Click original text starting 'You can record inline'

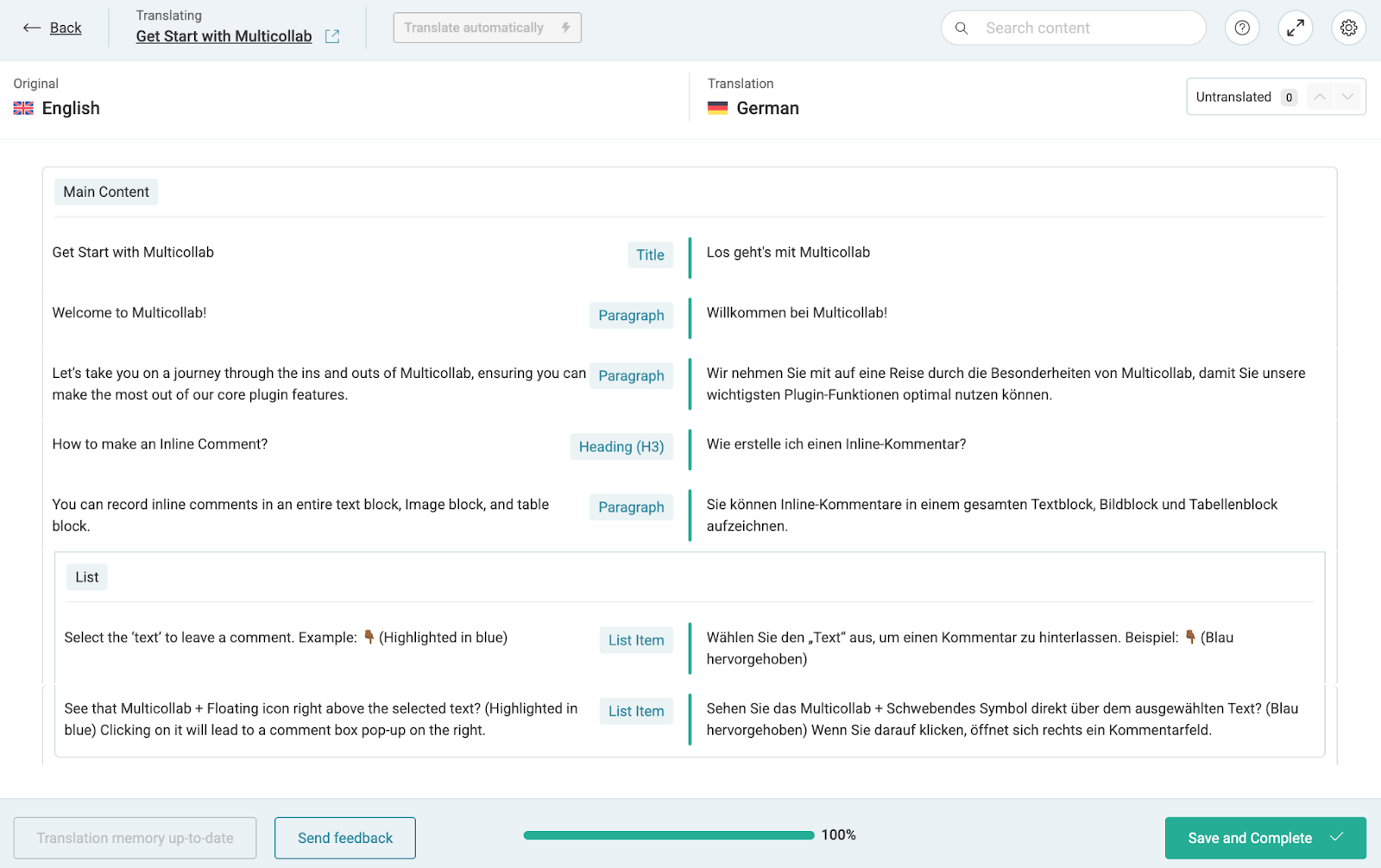(x=300, y=515)
